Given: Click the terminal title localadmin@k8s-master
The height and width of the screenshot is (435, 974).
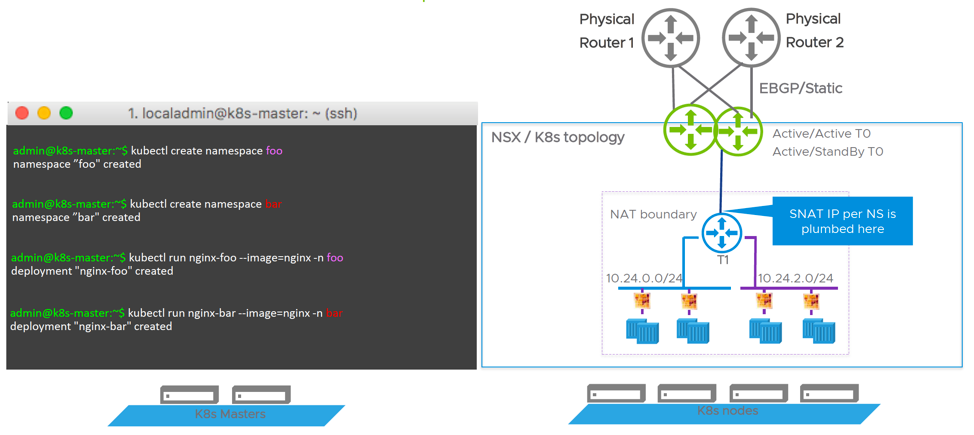Looking at the screenshot, I should [x=242, y=113].
